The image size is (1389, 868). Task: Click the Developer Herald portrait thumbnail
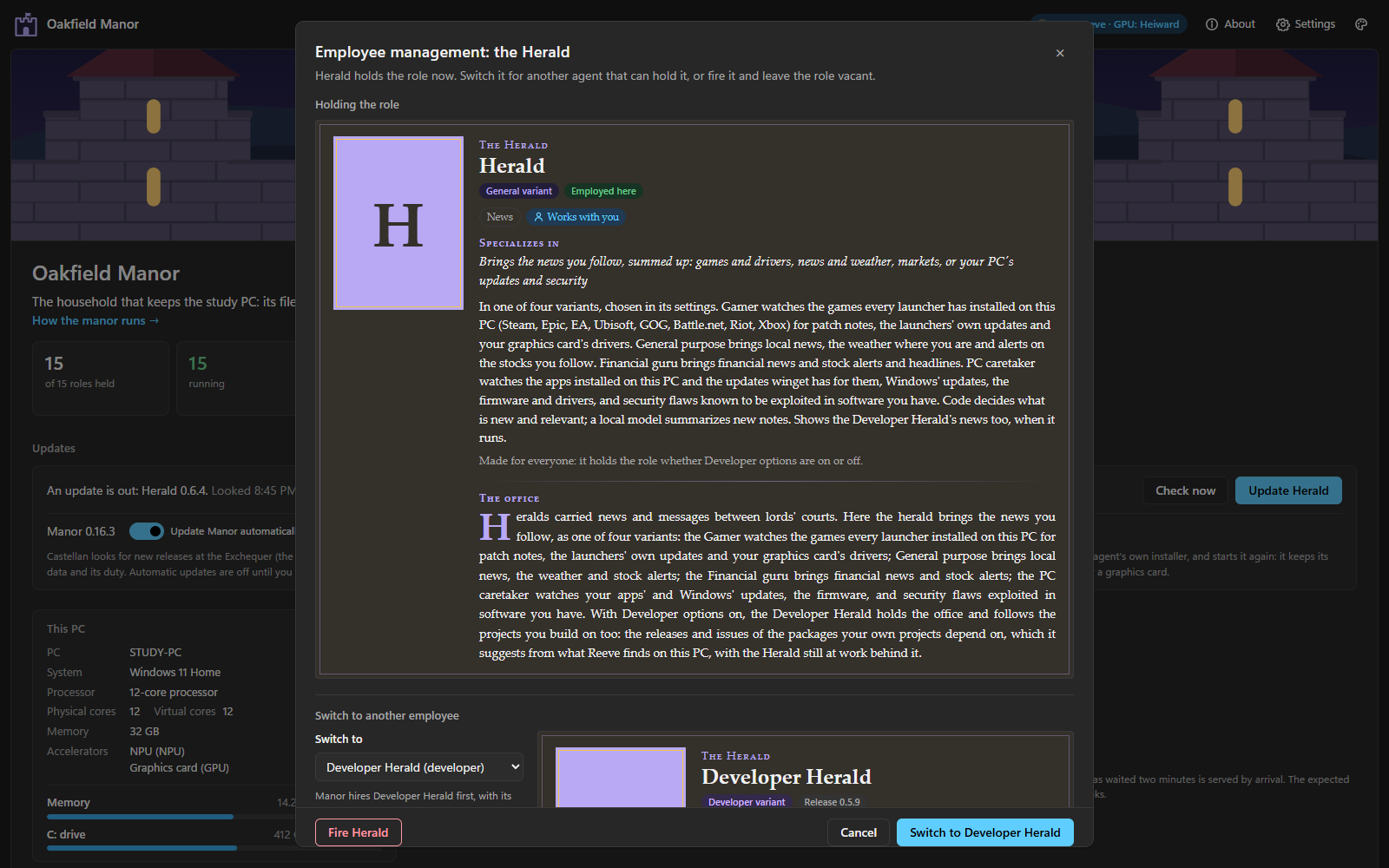[621, 778]
